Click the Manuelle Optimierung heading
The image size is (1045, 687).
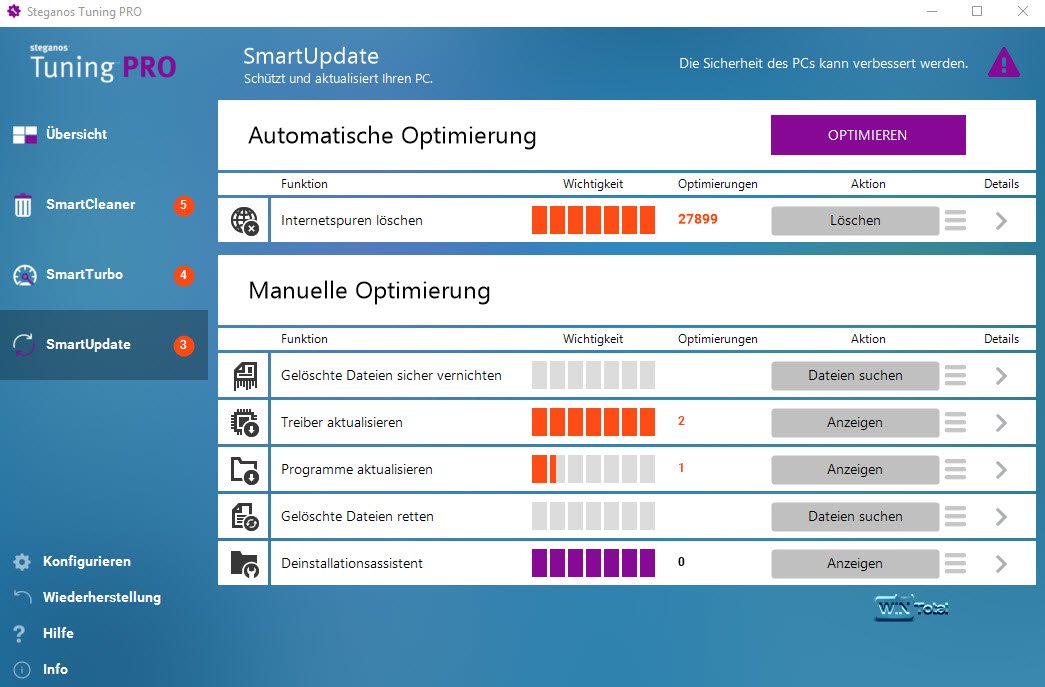tap(369, 291)
